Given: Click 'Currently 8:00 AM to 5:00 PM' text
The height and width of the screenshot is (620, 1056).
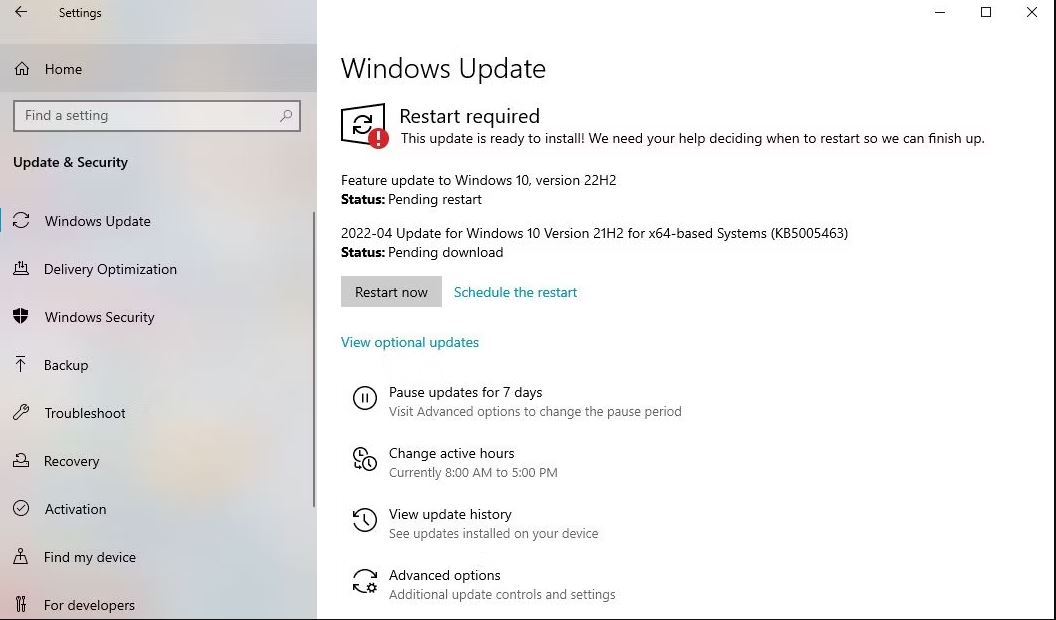Looking at the screenshot, I should click(473, 473).
